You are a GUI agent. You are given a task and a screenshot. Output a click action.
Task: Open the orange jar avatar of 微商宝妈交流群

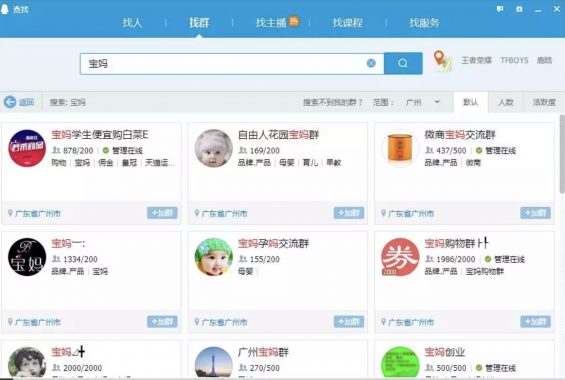tap(400, 148)
